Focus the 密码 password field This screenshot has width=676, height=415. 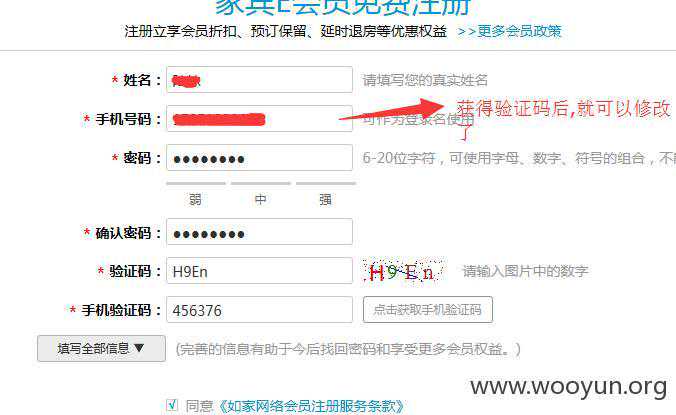pyautogui.click(x=260, y=158)
